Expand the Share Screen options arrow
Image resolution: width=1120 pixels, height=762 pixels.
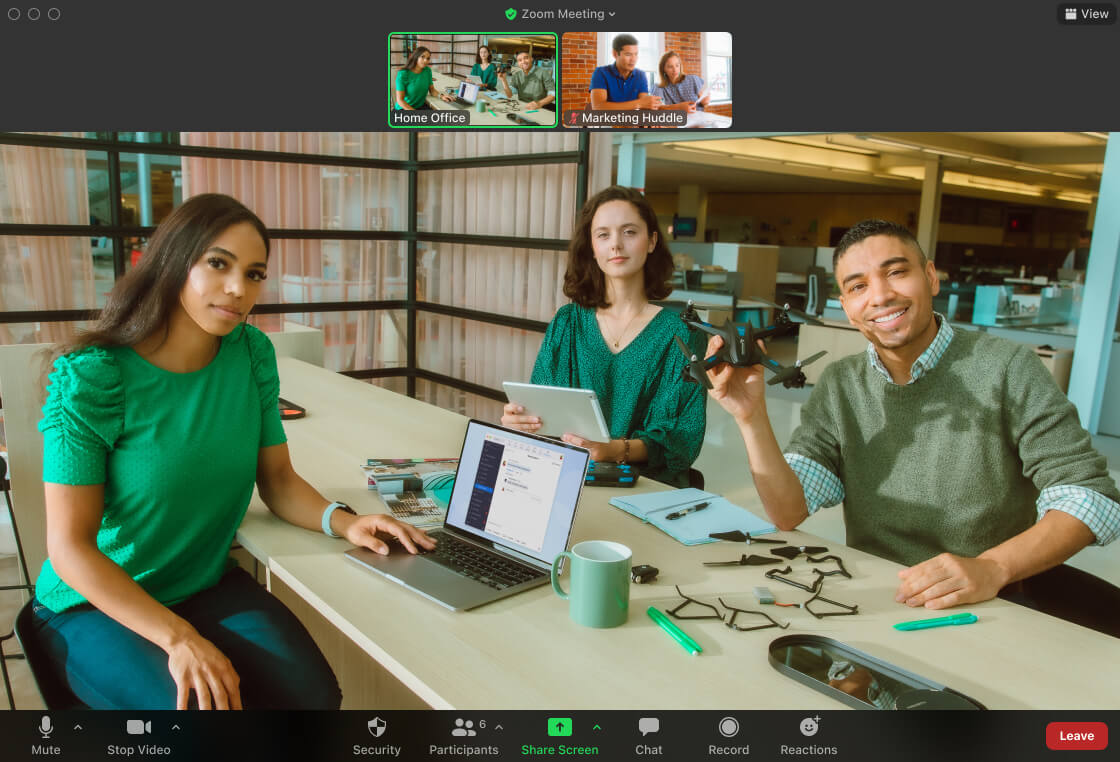click(597, 727)
